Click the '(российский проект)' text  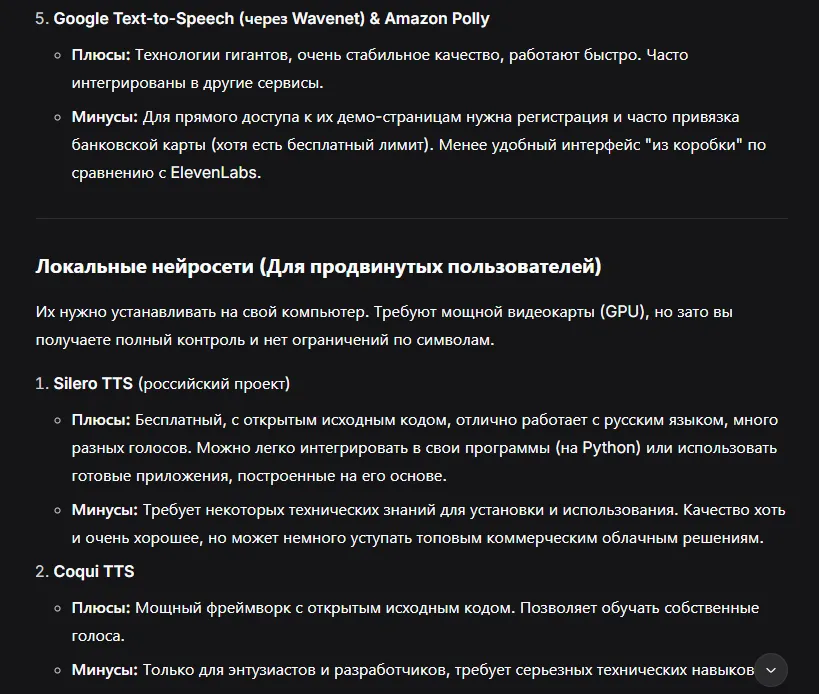[214, 384]
